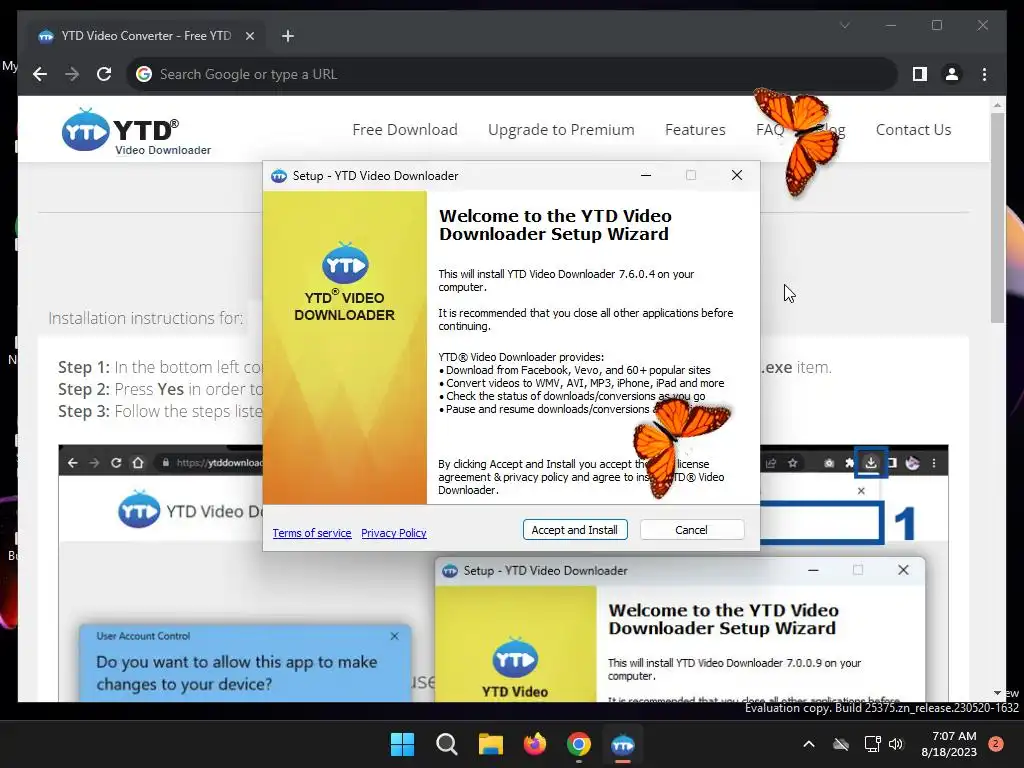Screen dimensions: 1024x768
Task: Select the YTD Video Converter tab
Action: (148, 36)
